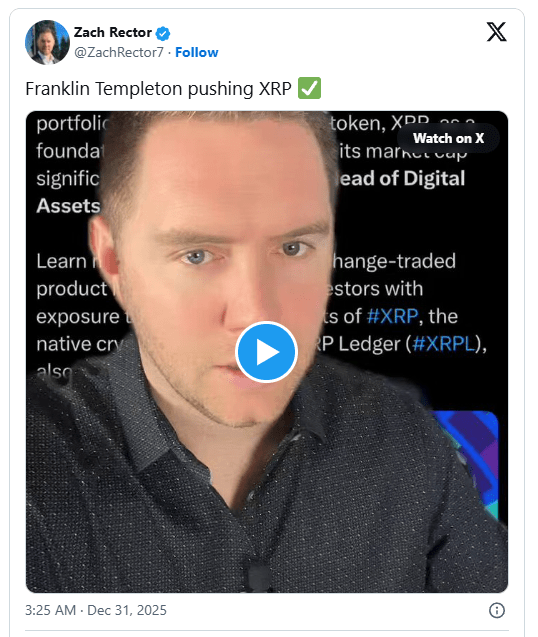Click the X logo in the corner
This screenshot has width=538, height=637.
point(496,32)
